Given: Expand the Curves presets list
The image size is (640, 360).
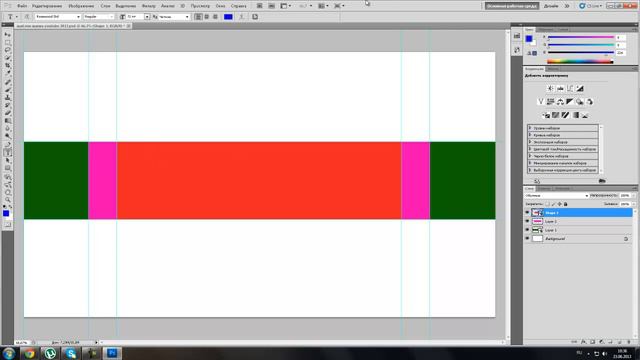Looking at the screenshot, I should point(530,135).
